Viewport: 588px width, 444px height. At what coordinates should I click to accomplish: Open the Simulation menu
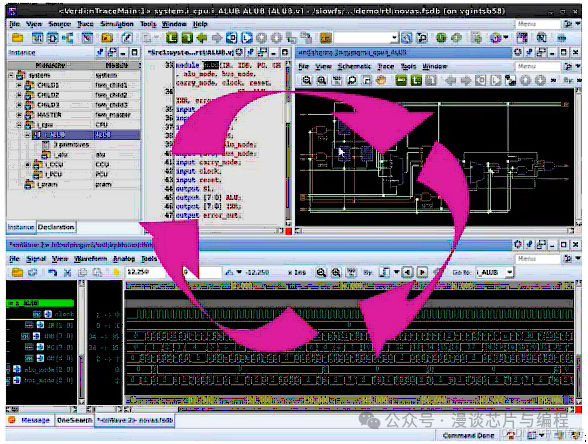(x=117, y=24)
